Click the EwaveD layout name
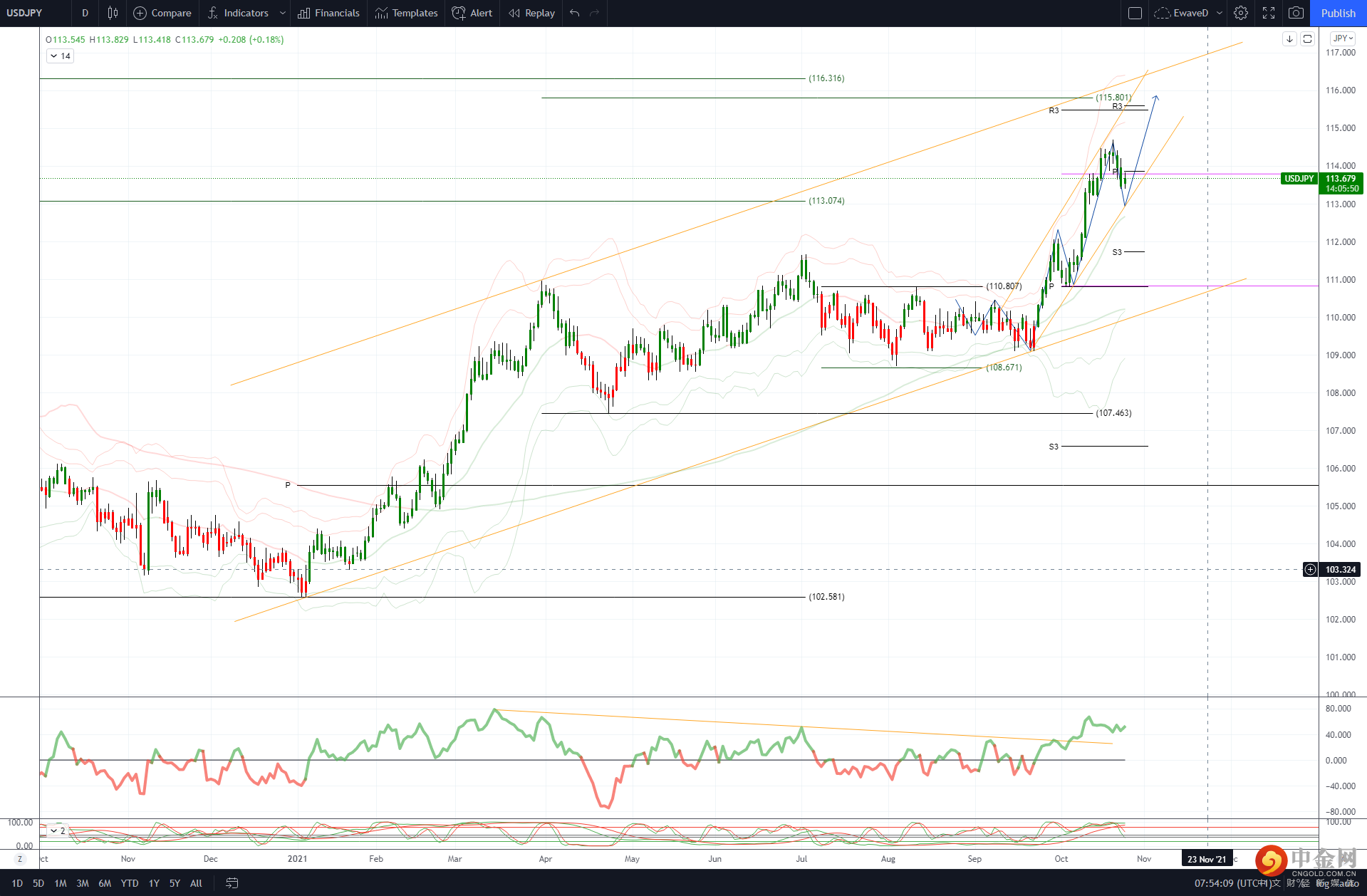 (1191, 13)
